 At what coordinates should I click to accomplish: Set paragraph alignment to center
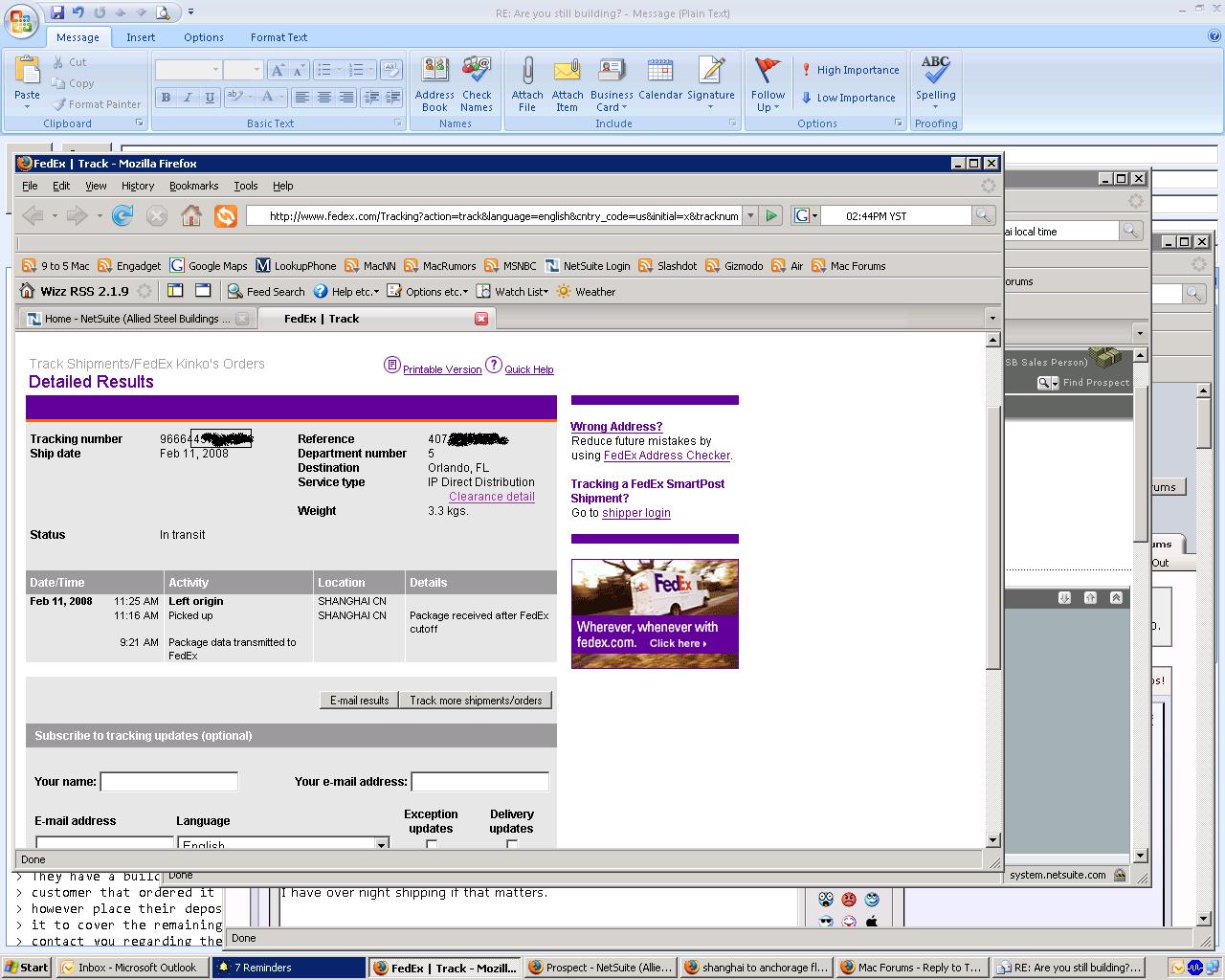coord(324,97)
